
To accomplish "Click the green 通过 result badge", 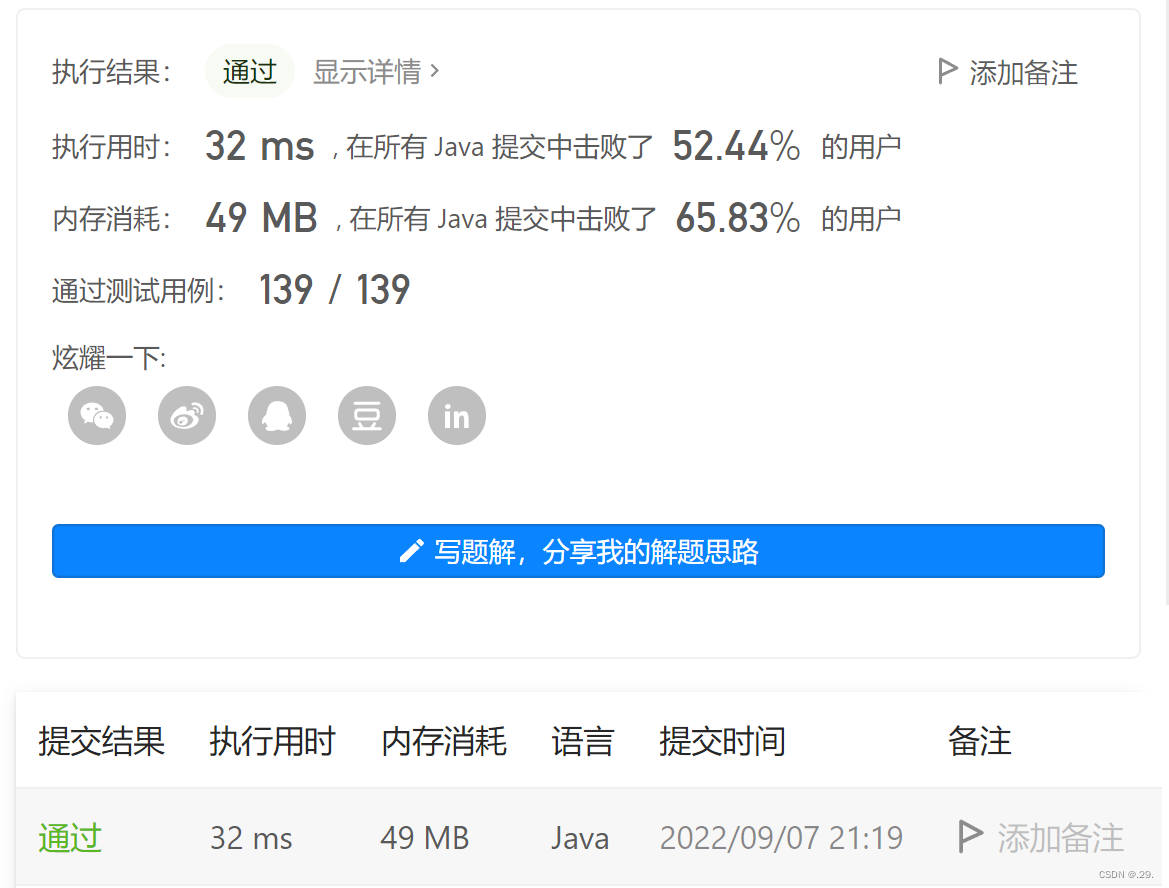I will pos(249,71).
